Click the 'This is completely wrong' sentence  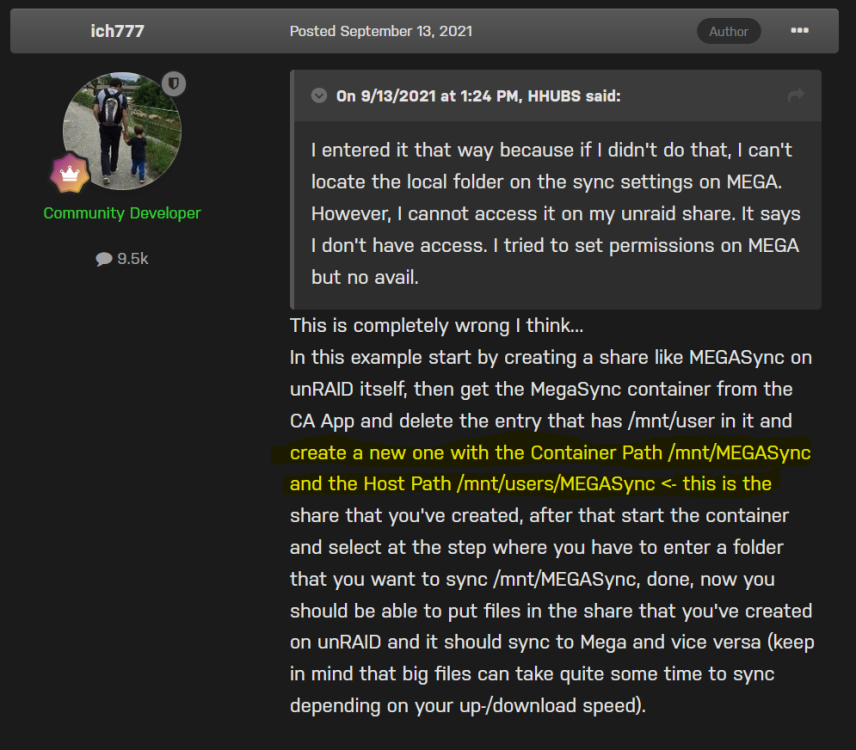tap(436, 325)
